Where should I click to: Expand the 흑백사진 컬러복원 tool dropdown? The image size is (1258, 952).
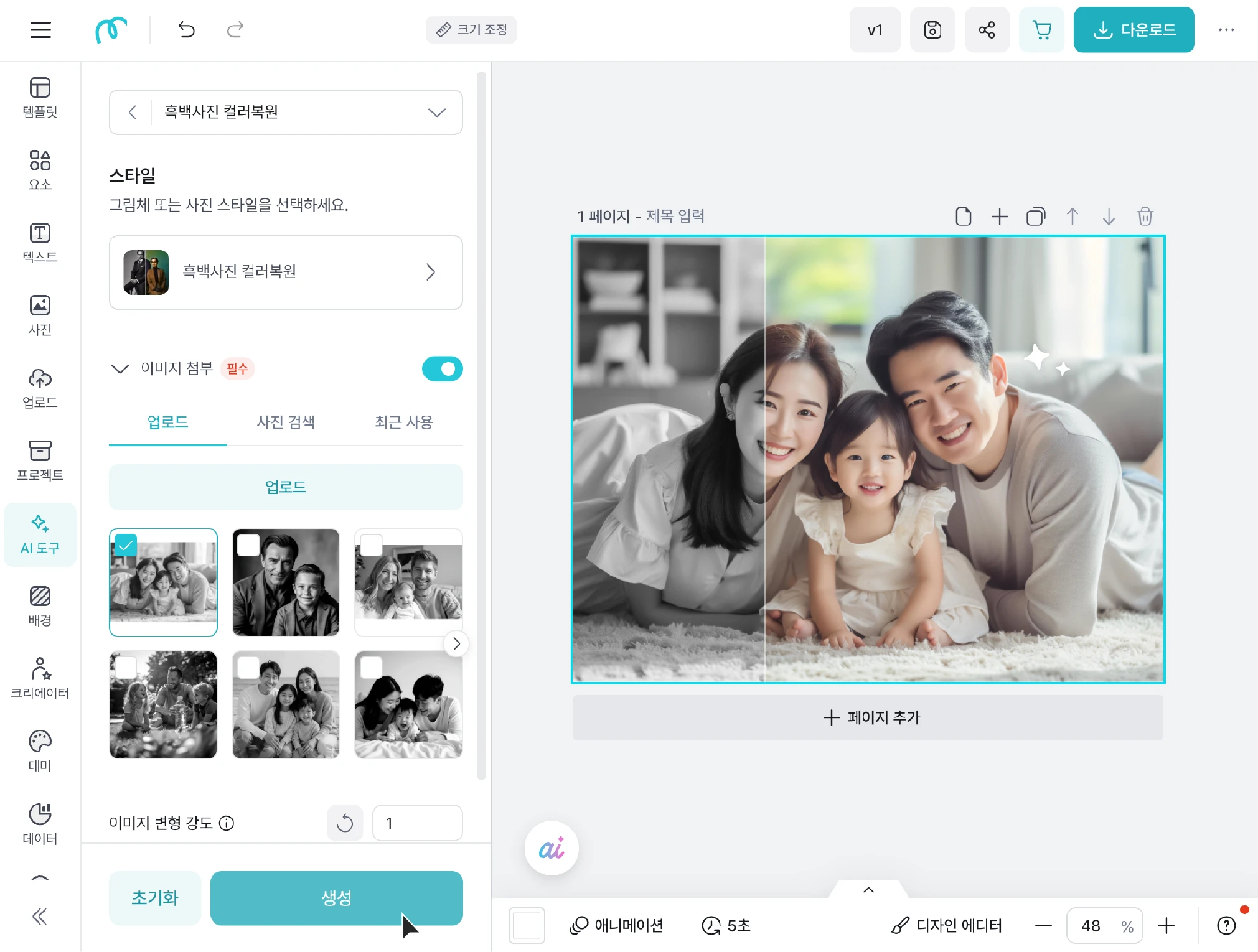pyautogui.click(x=436, y=112)
